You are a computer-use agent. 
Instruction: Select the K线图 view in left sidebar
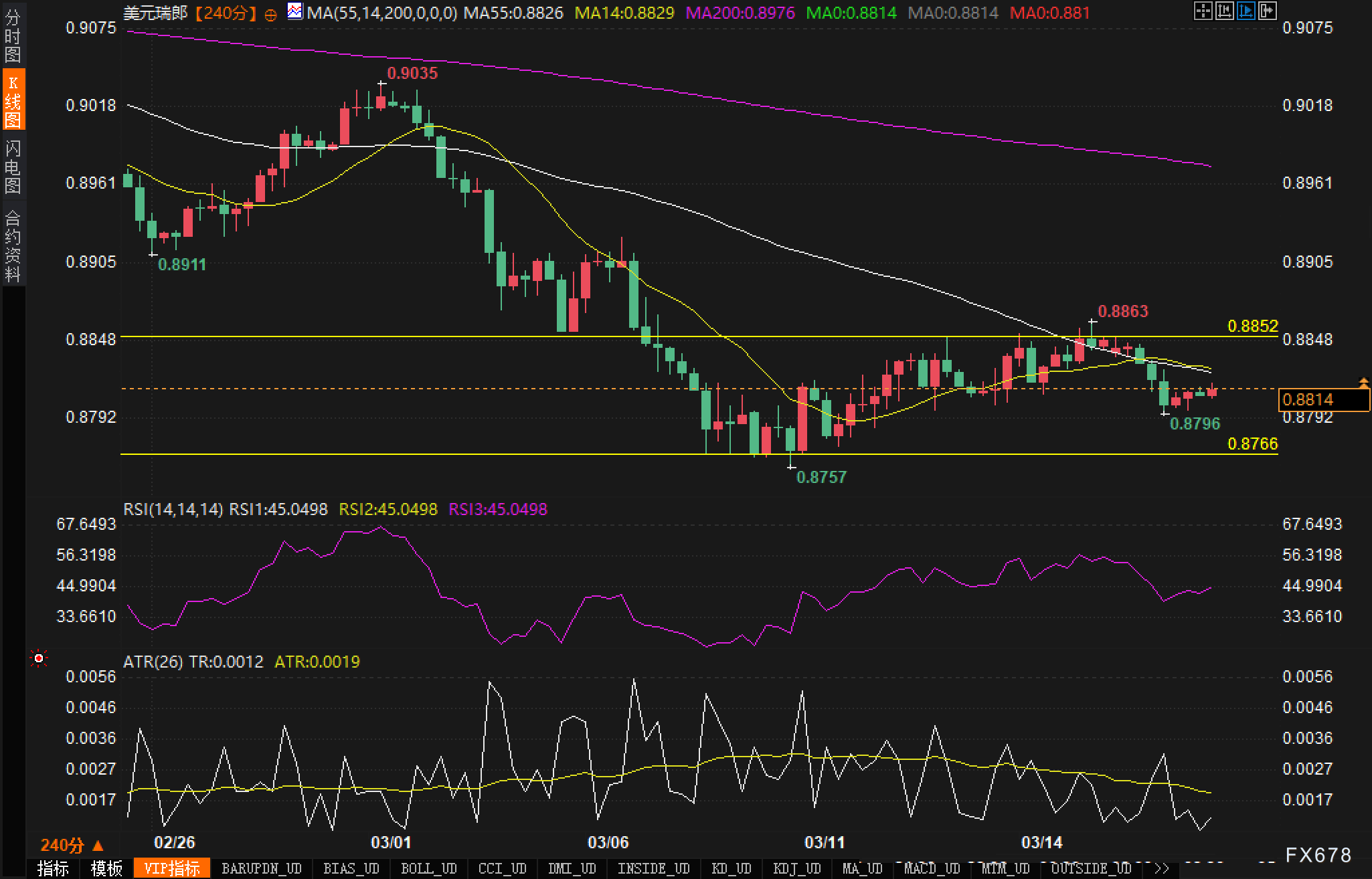(12, 101)
